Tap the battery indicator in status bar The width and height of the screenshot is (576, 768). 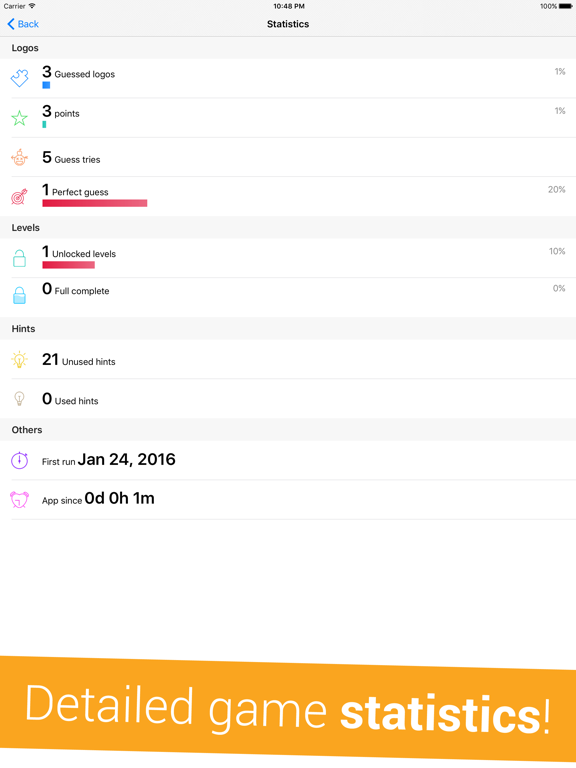[x=565, y=6]
